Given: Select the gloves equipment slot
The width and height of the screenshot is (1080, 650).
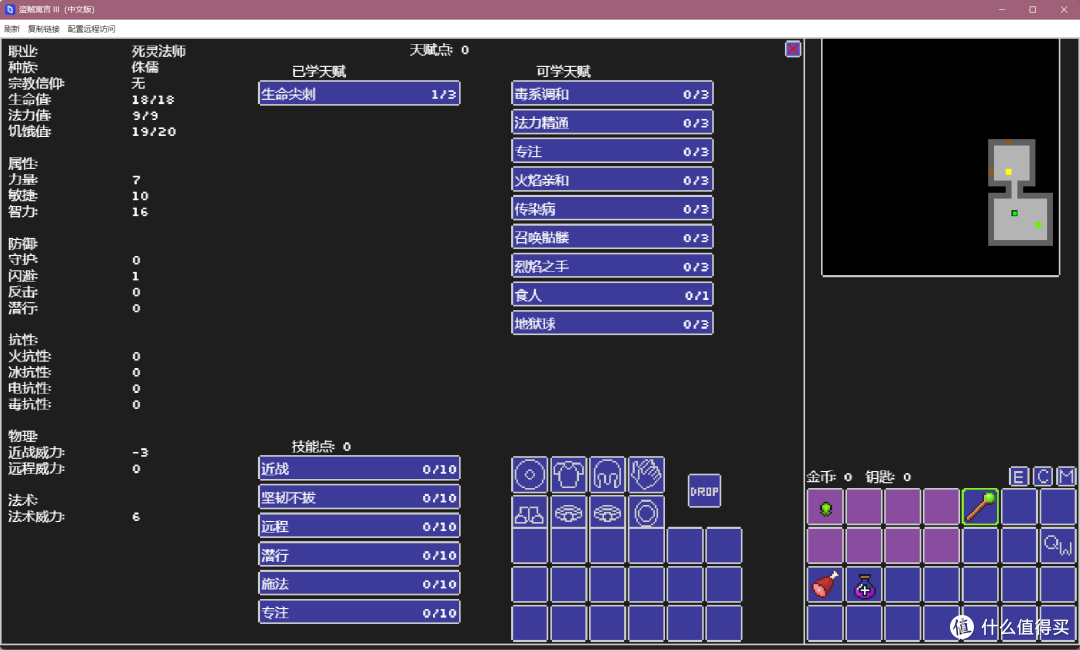Looking at the screenshot, I should point(646,474).
